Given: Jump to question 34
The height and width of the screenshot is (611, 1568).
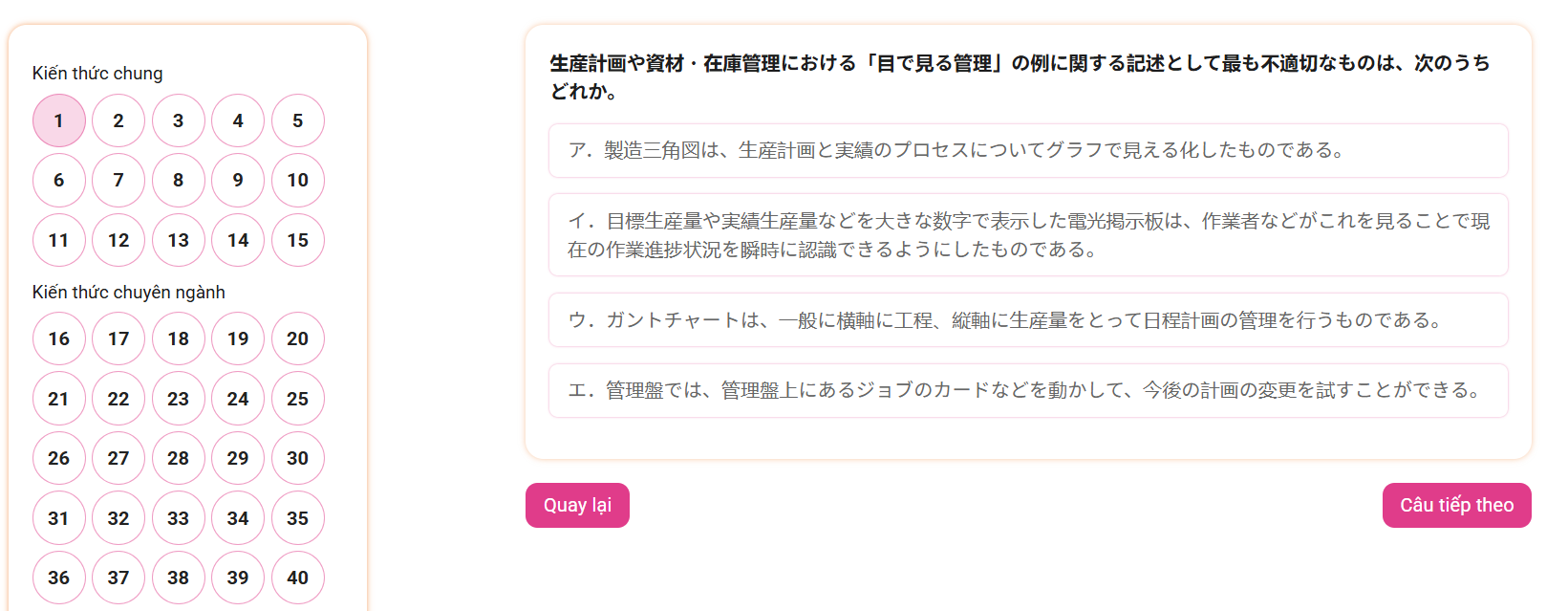Looking at the screenshot, I should click(238, 518).
